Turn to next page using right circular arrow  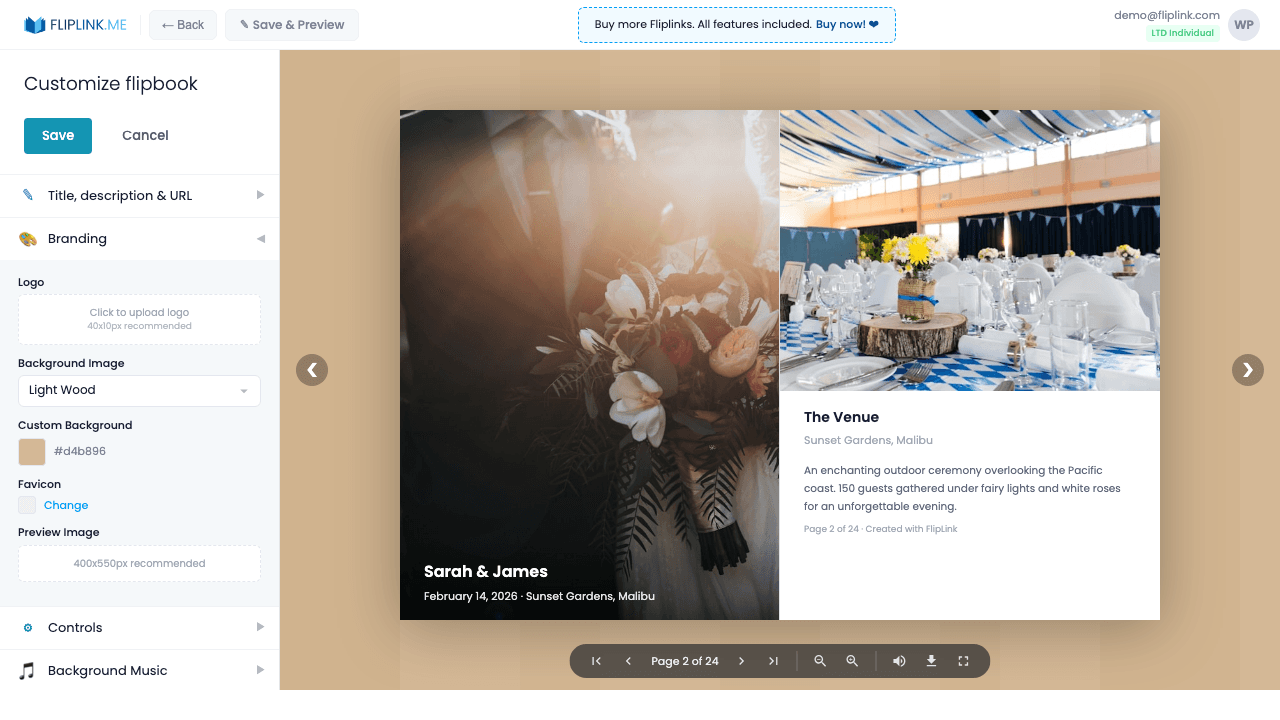pos(1247,370)
